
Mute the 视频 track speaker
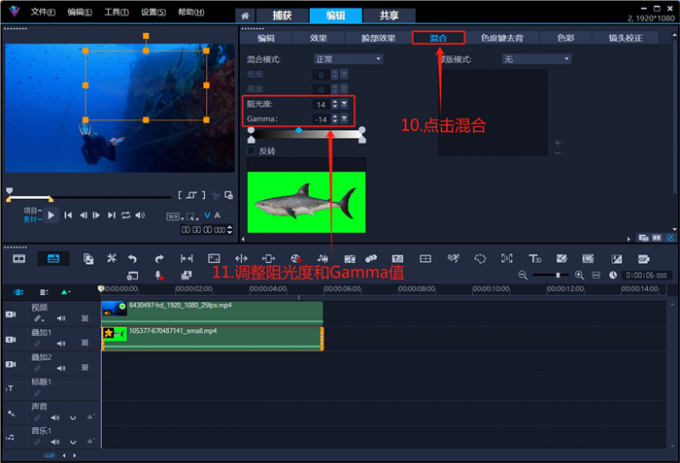[x=61, y=318]
